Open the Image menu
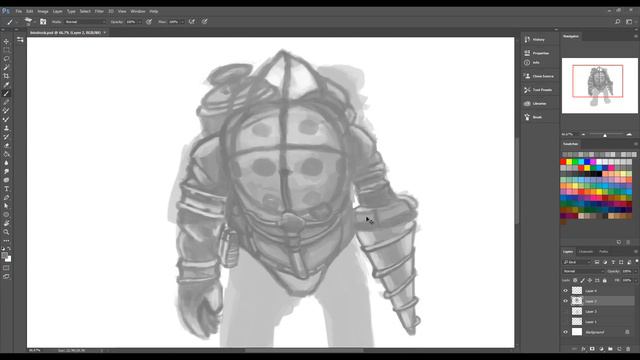This screenshot has height=360, width=640. [43, 11]
